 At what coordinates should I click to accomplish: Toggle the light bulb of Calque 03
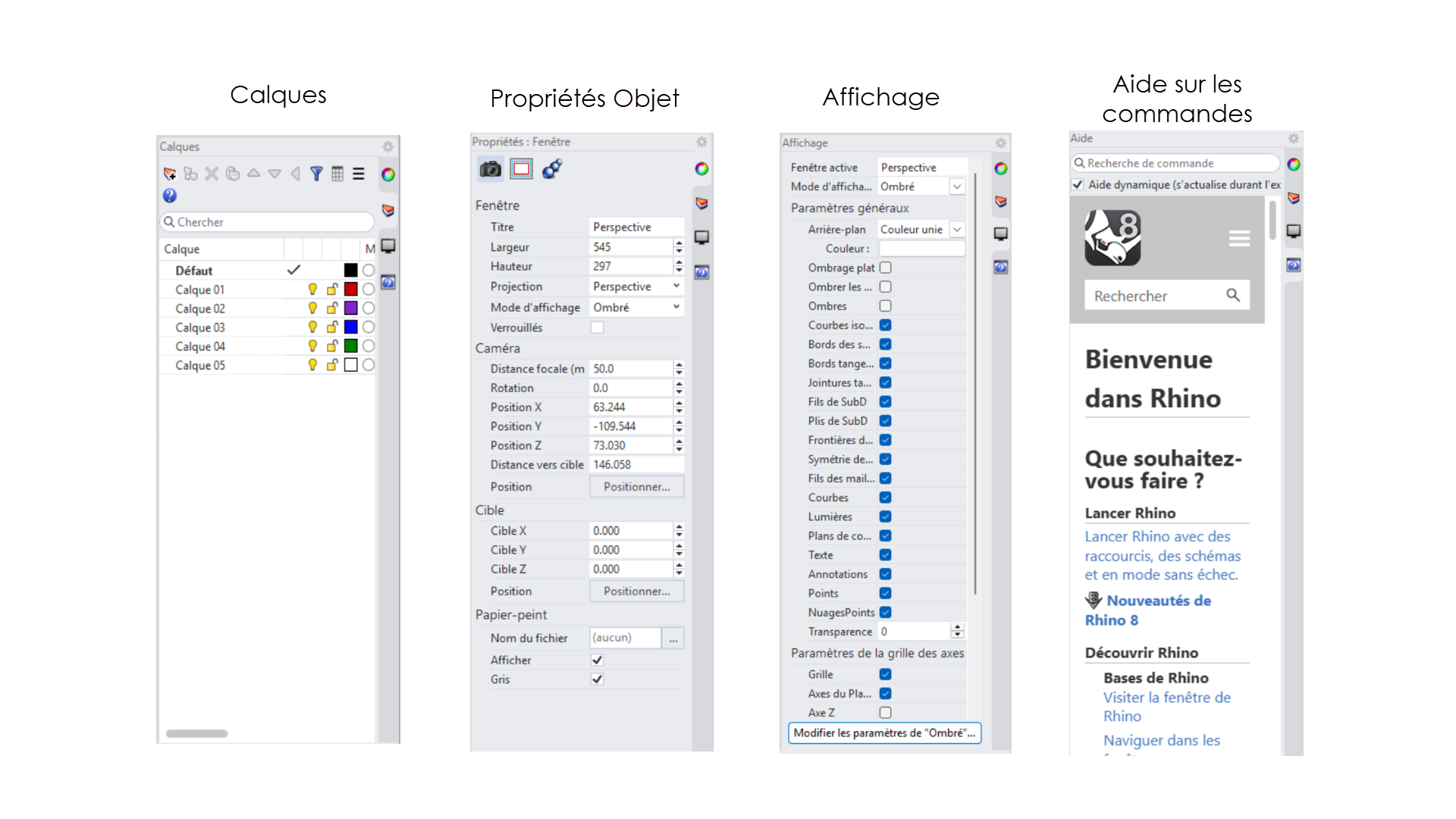tap(312, 327)
